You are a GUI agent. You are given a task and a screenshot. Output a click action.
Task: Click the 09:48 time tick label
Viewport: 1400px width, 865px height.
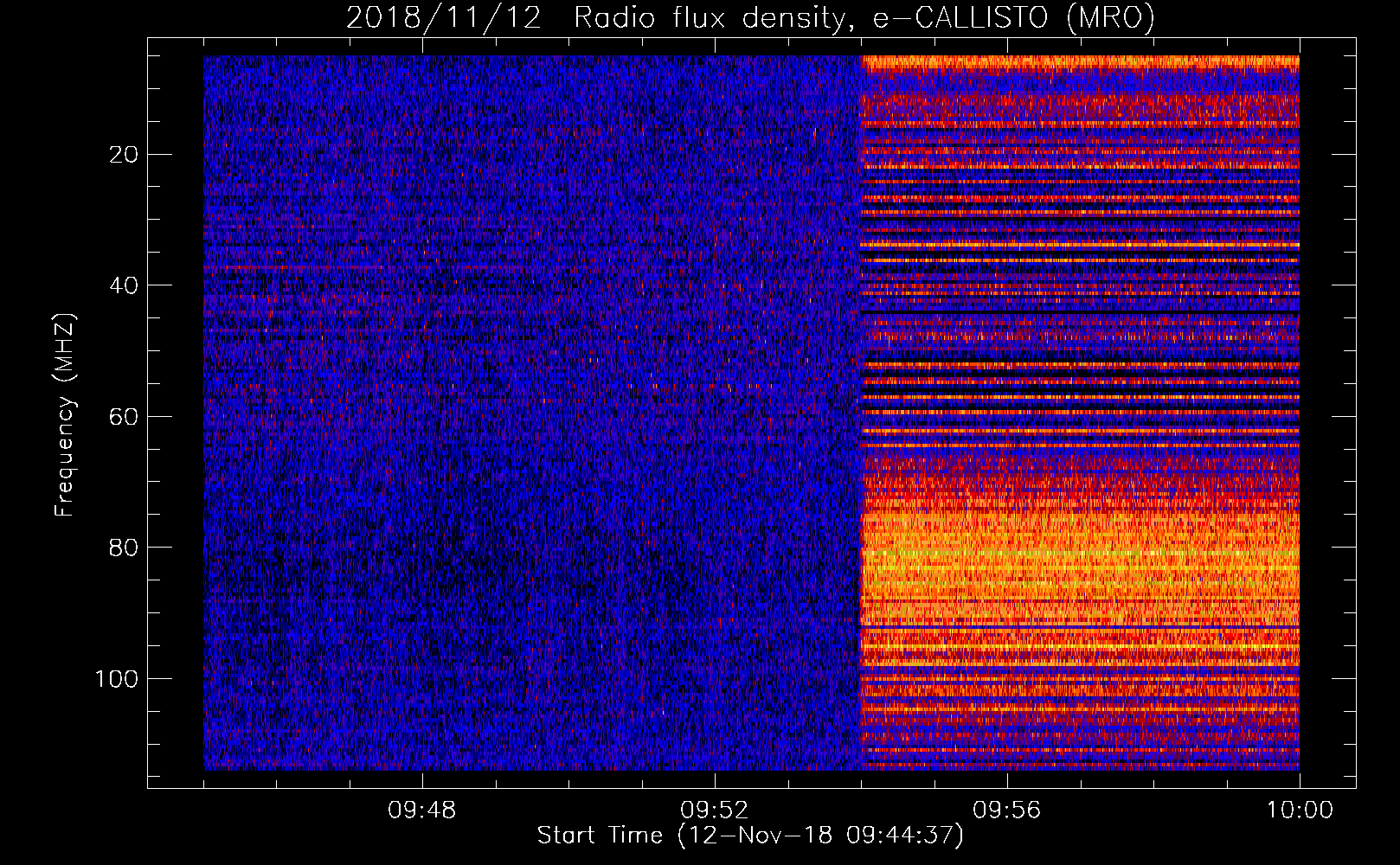[x=422, y=811]
